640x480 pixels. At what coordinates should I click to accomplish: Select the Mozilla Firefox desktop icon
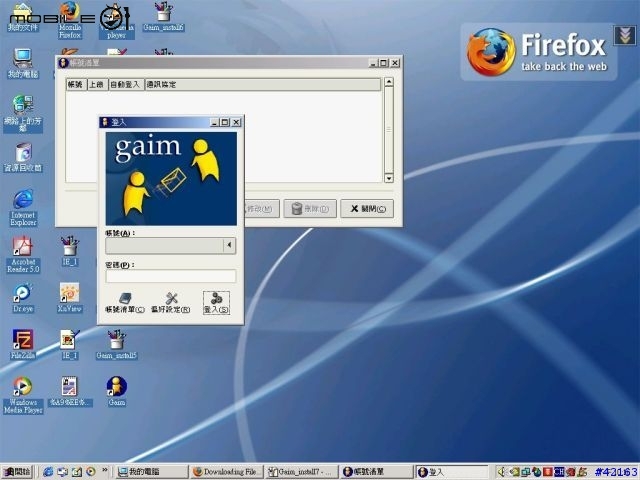click(x=70, y=20)
